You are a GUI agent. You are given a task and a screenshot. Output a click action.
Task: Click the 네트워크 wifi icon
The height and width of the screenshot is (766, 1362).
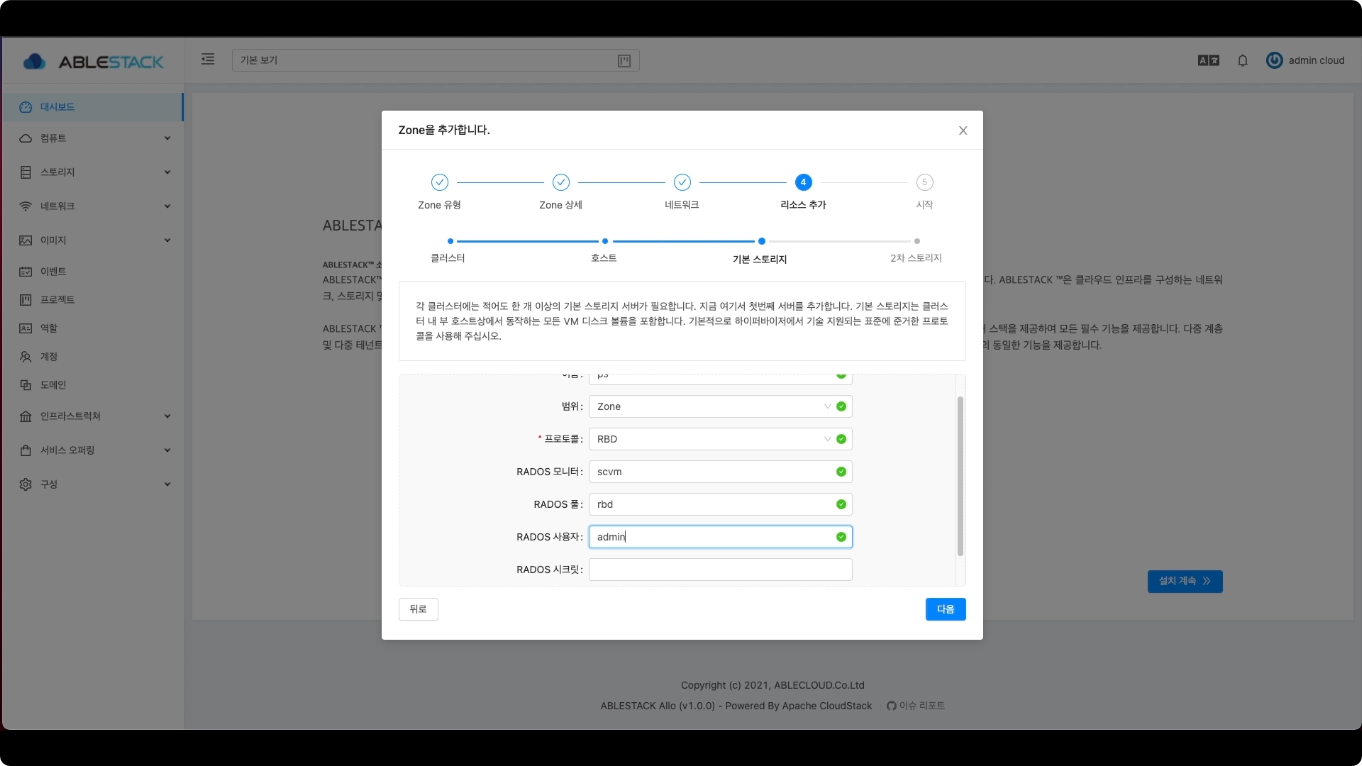coord(26,206)
